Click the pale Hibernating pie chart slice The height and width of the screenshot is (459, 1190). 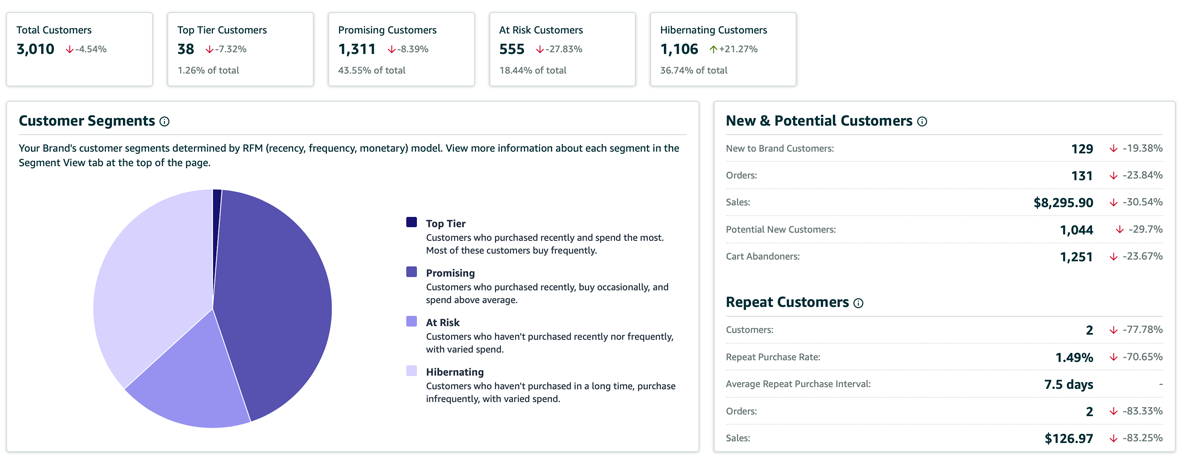click(150, 280)
